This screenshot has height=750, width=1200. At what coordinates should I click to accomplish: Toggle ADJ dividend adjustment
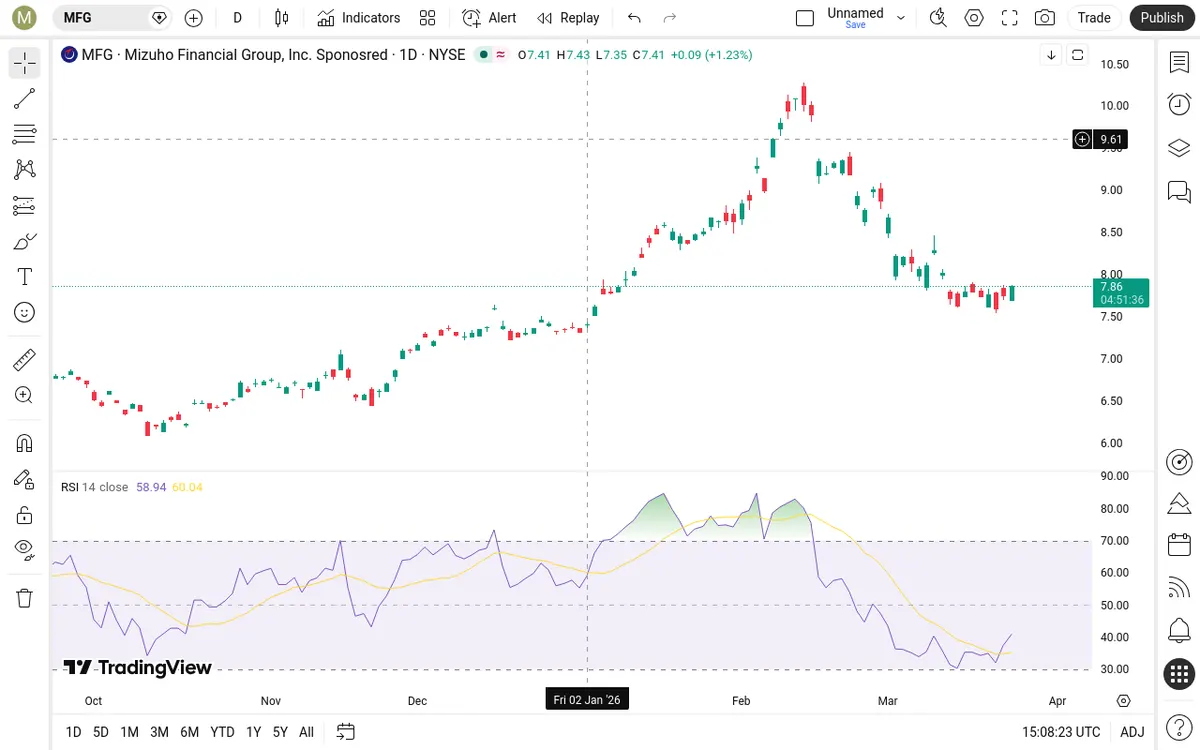tap(1132, 732)
